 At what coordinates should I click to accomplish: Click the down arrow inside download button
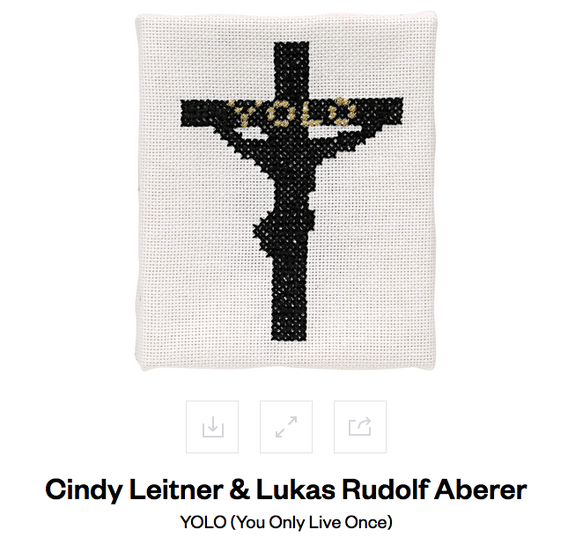click(213, 423)
